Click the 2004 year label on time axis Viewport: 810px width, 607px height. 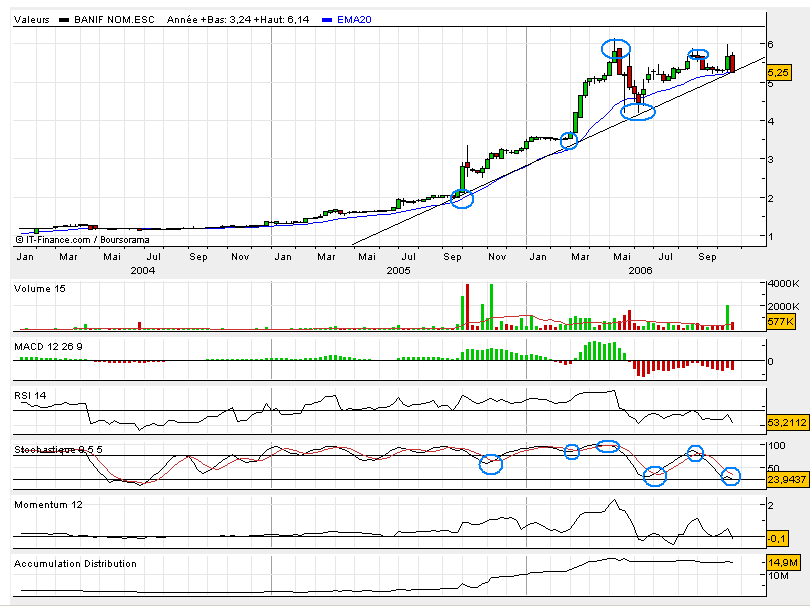click(x=143, y=271)
